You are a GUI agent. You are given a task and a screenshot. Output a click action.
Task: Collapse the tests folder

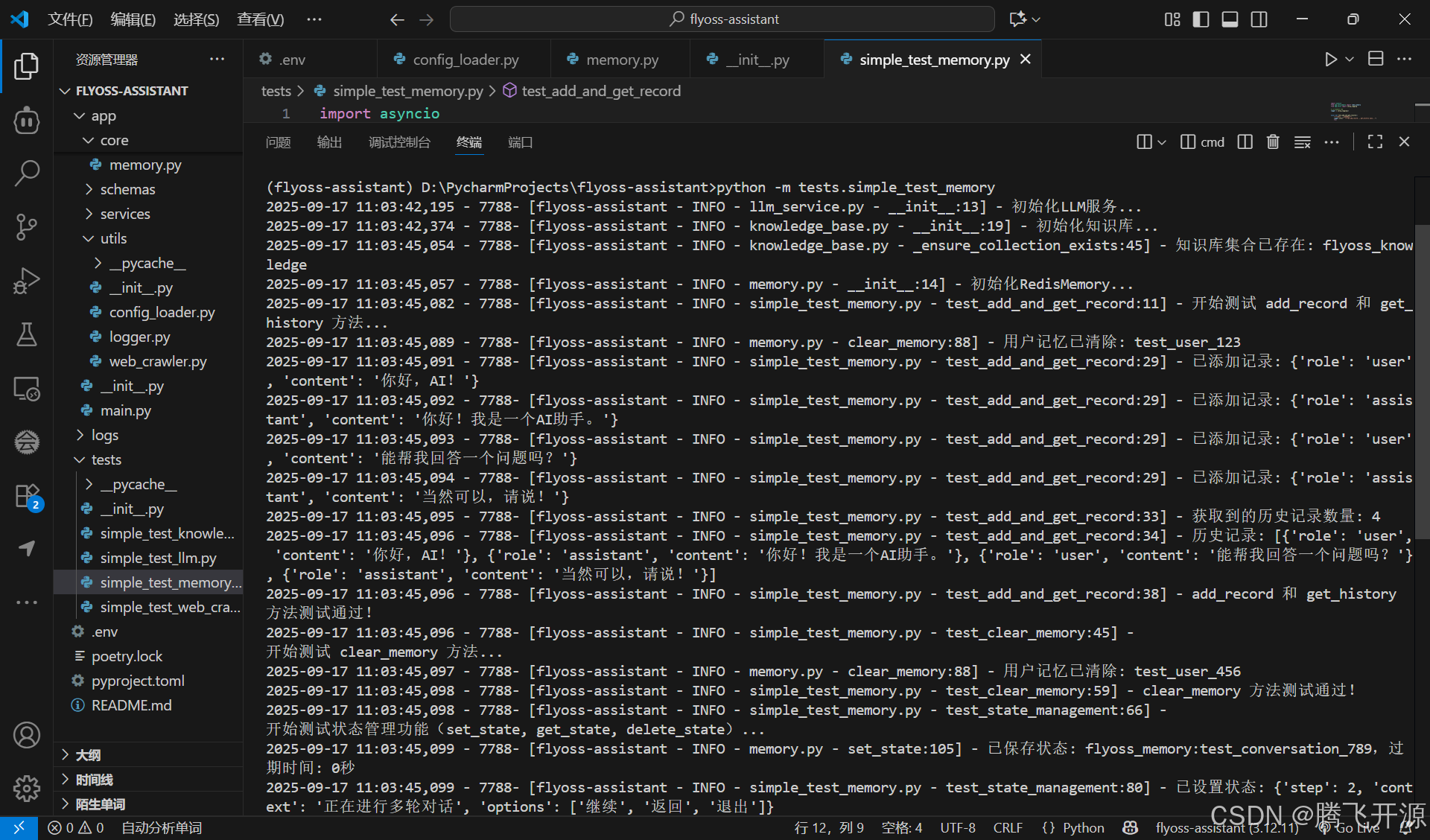point(106,459)
